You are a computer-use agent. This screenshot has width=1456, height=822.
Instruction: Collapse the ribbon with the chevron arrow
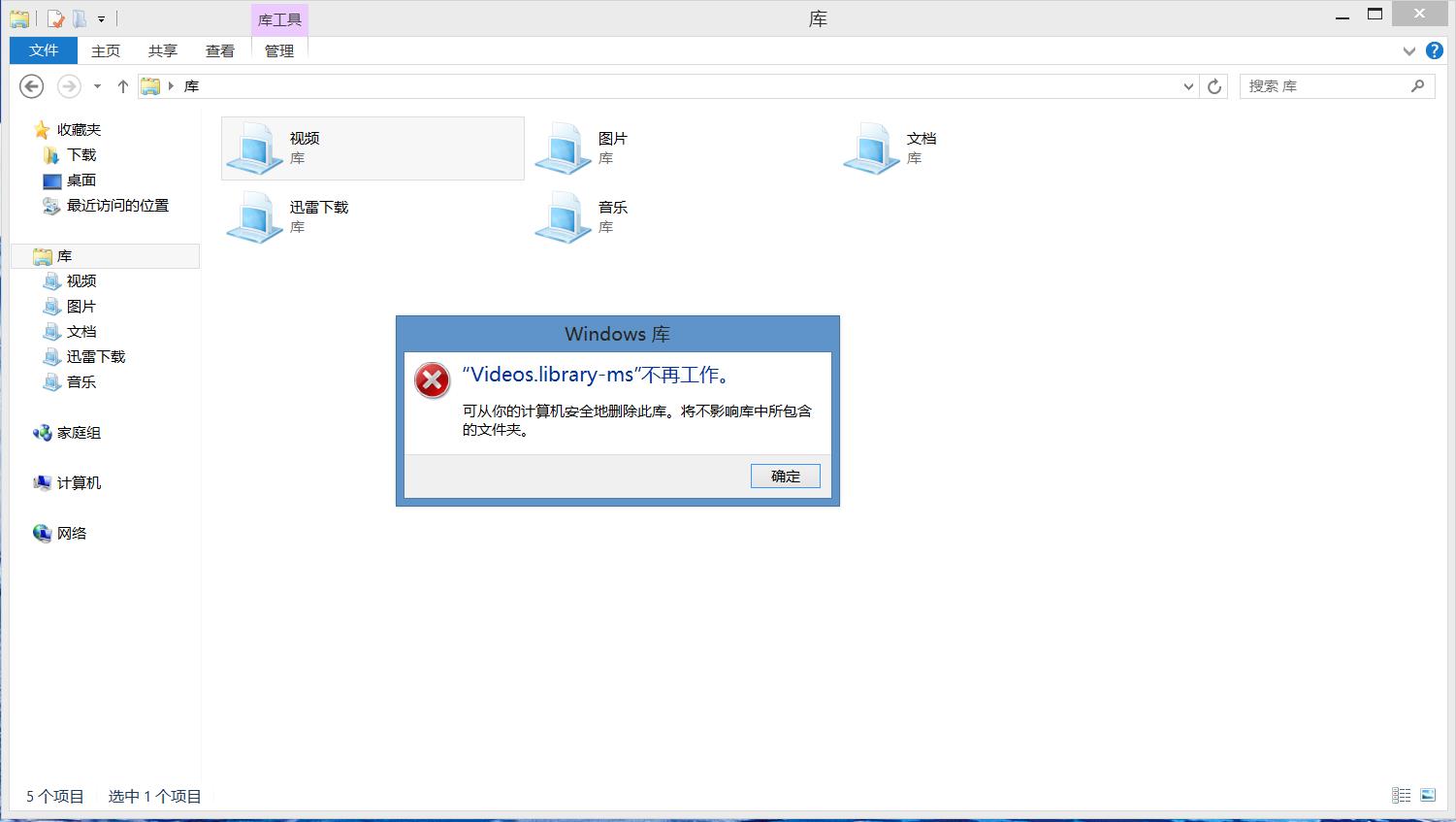tap(1407, 51)
